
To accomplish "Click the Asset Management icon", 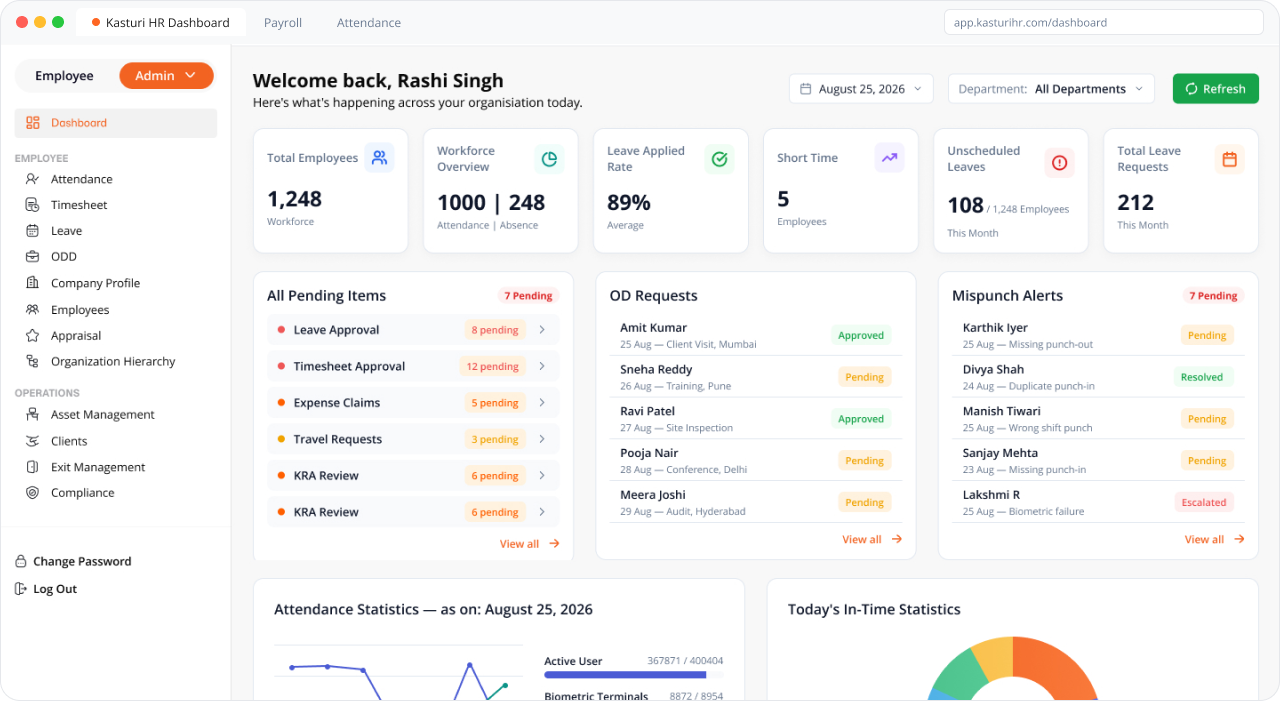I will coord(33,415).
